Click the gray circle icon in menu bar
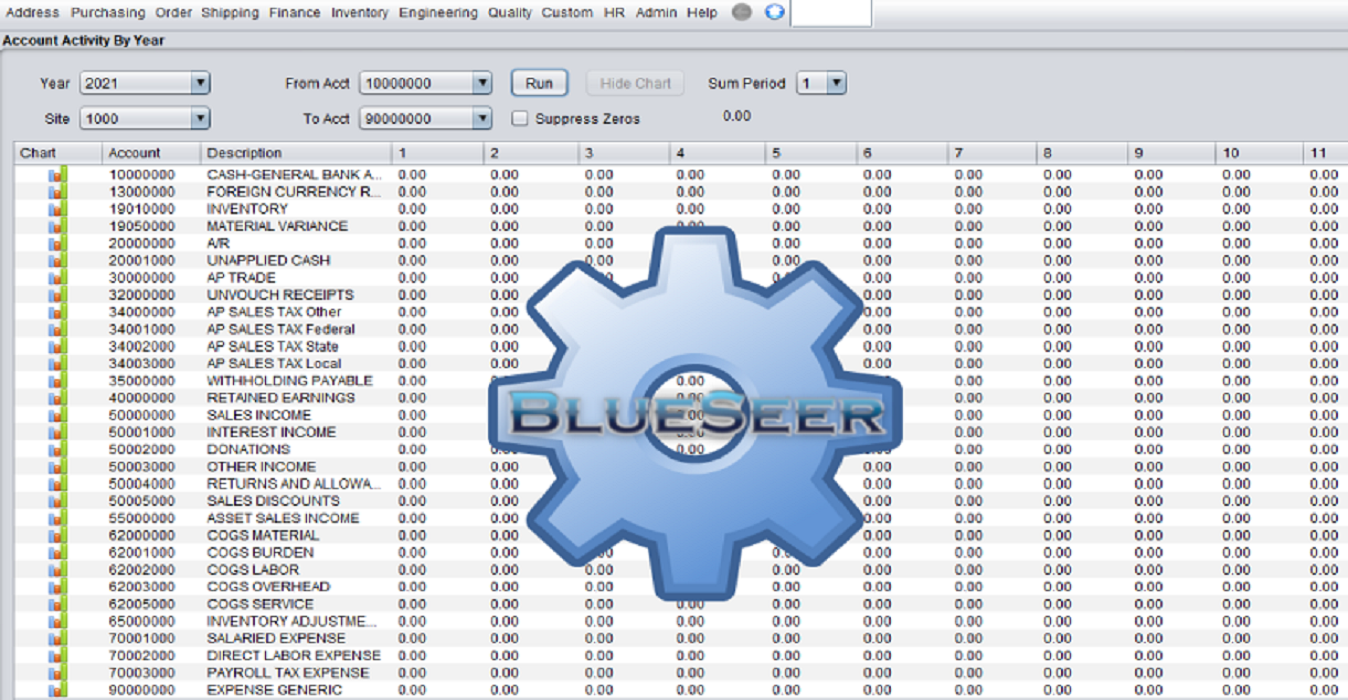The image size is (1348, 700). [742, 13]
